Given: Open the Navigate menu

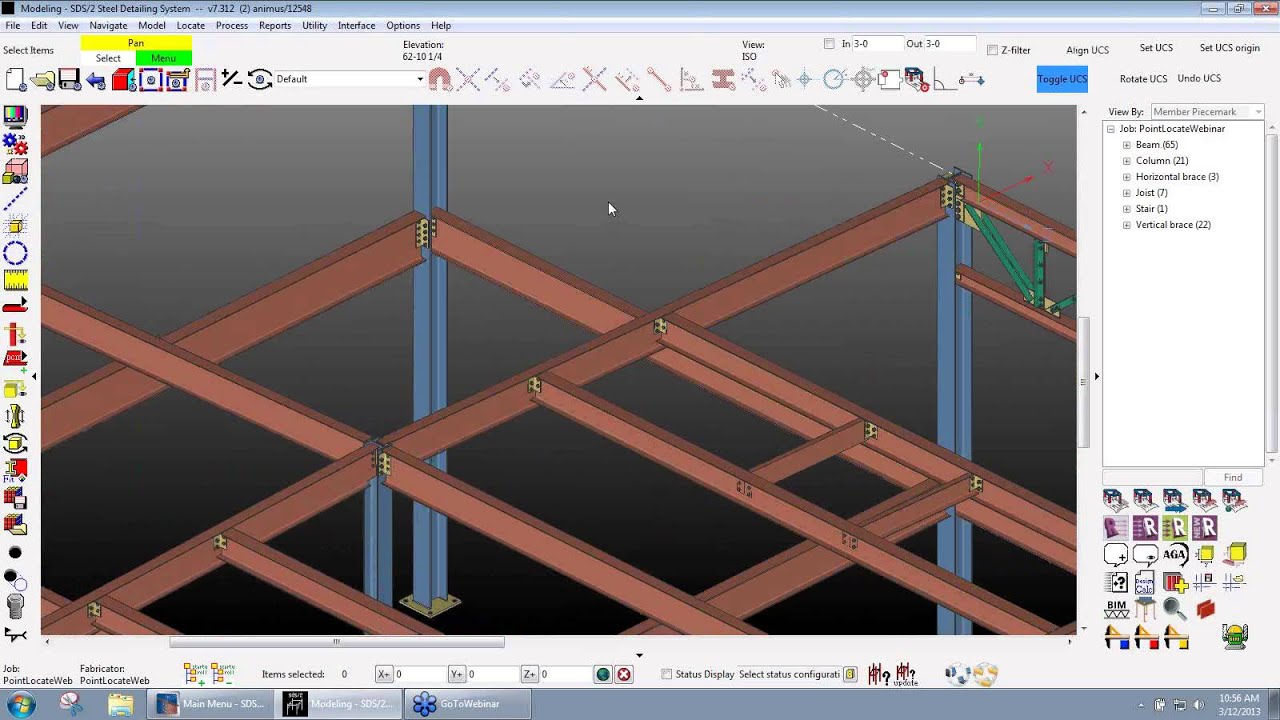Looking at the screenshot, I should coord(108,25).
